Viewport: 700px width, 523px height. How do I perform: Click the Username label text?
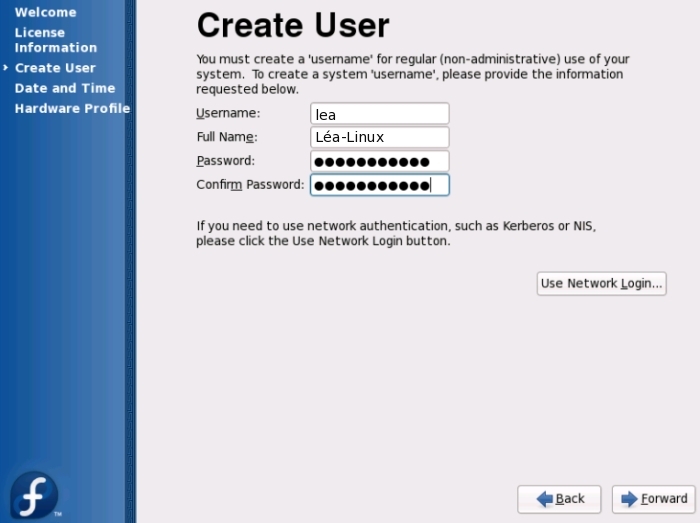[x=228, y=113]
